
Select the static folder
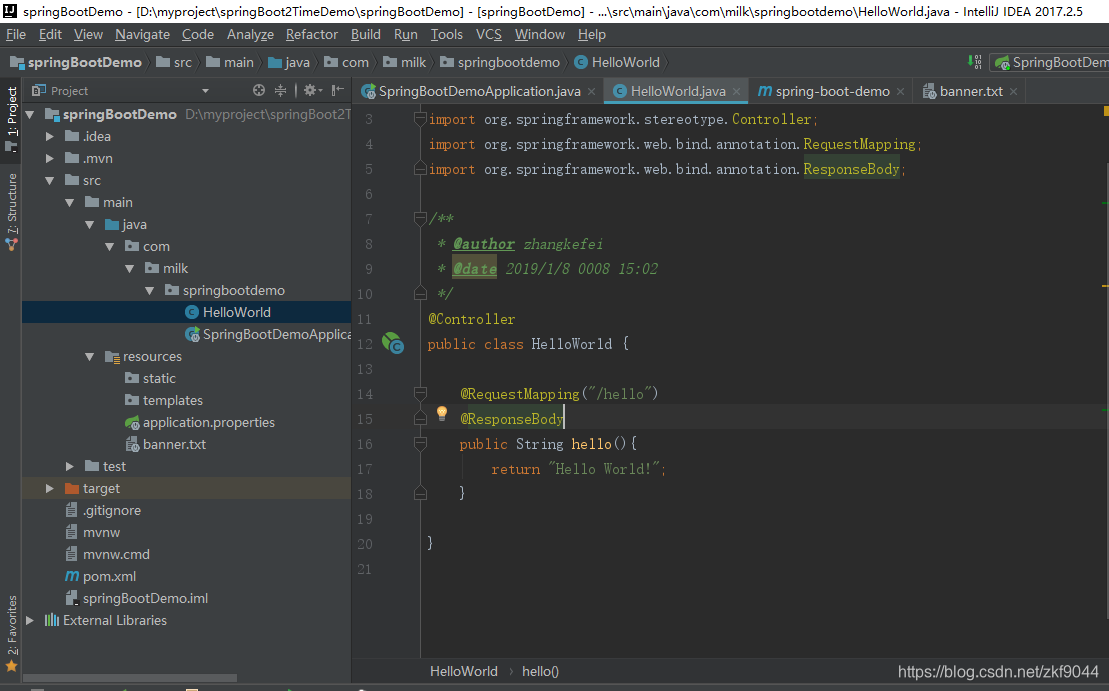(x=159, y=378)
